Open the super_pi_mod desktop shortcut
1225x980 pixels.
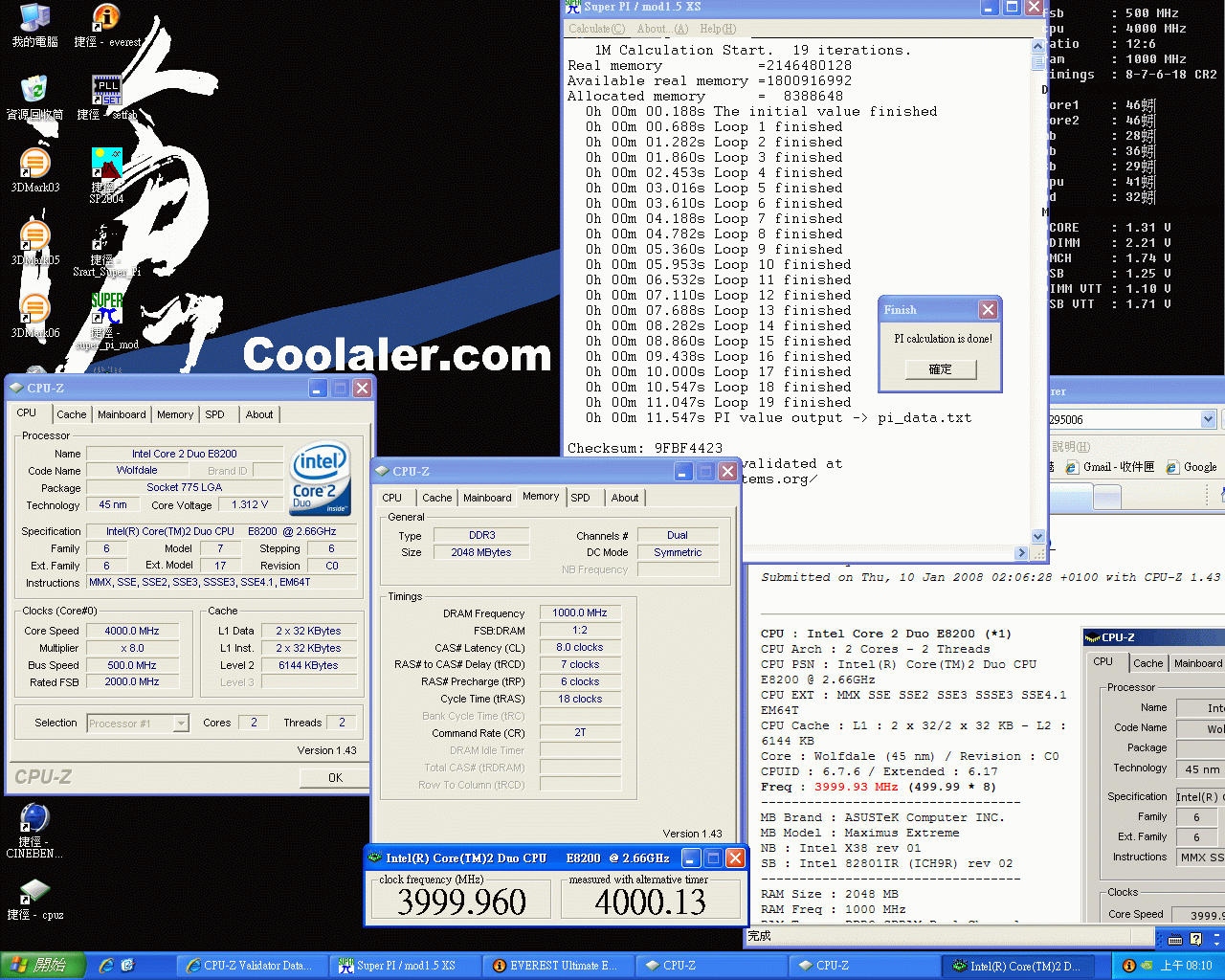pos(106,322)
